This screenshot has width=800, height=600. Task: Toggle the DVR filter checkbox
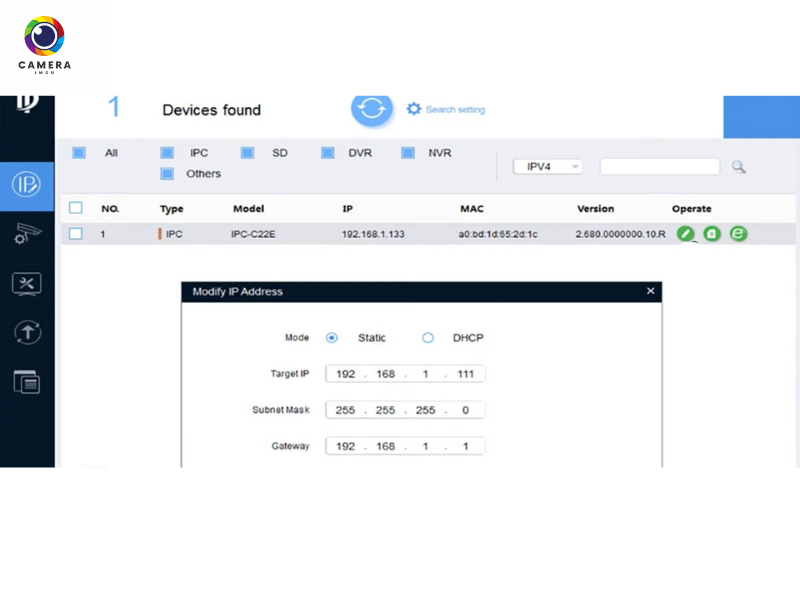tap(327, 153)
